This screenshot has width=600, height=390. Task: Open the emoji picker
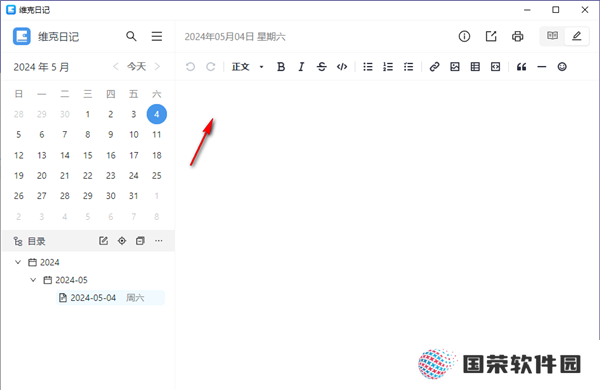(x=562, y=67)
